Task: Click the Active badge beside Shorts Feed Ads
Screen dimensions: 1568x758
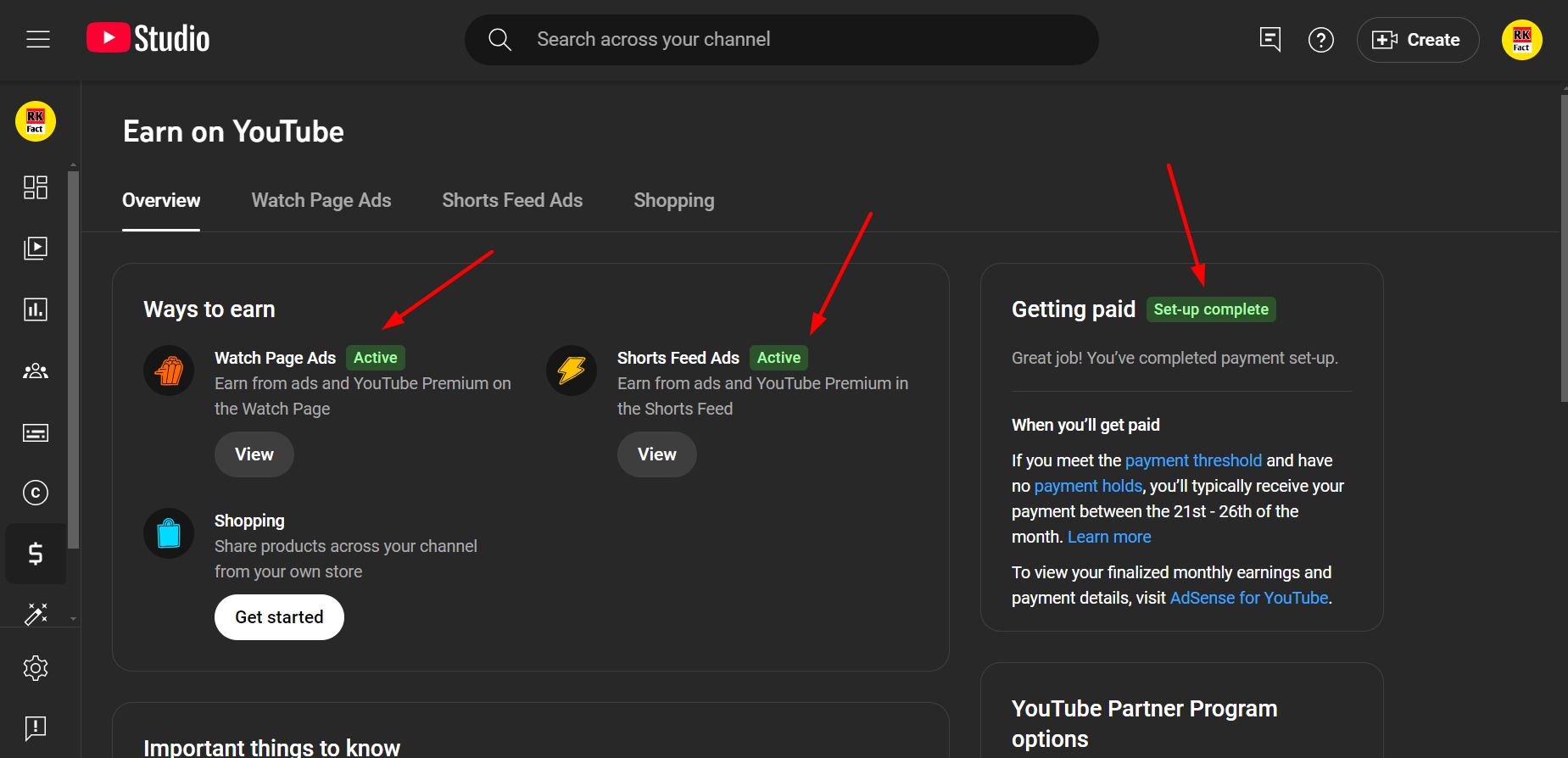Action: (778, 358)
